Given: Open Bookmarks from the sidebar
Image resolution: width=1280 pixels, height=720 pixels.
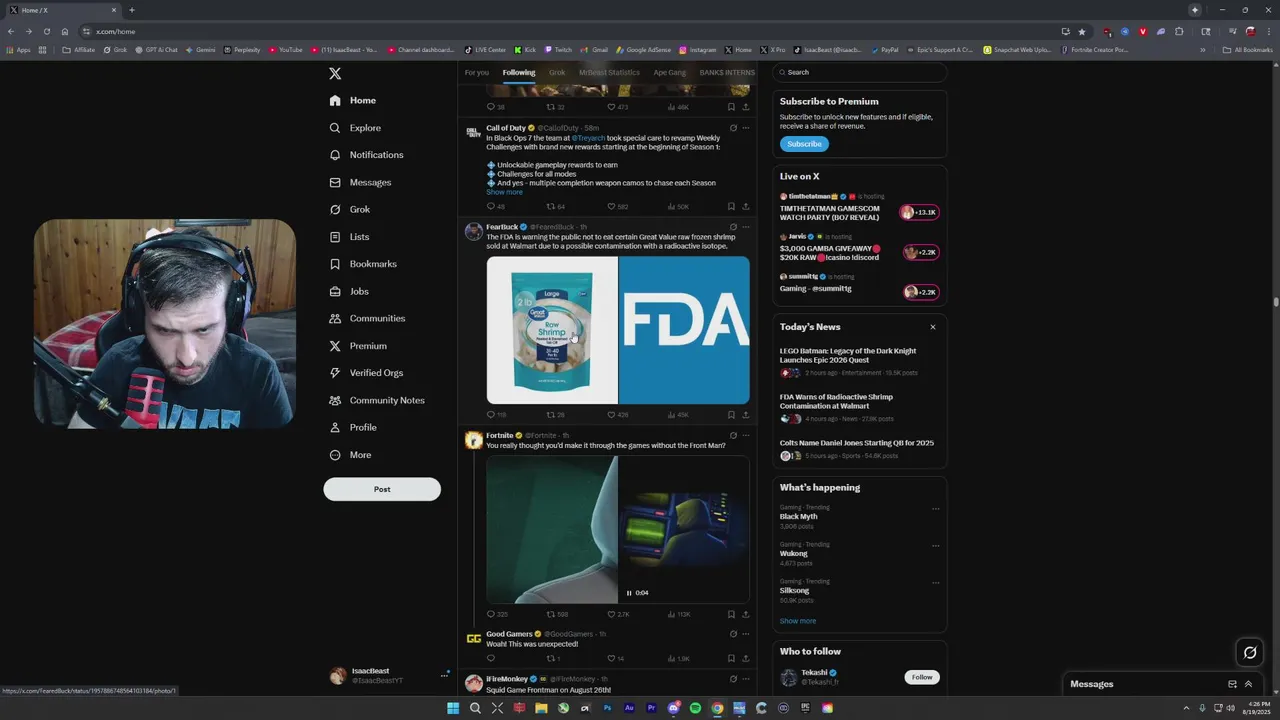Looking at the screenshot, I should (x=363, y=264).
